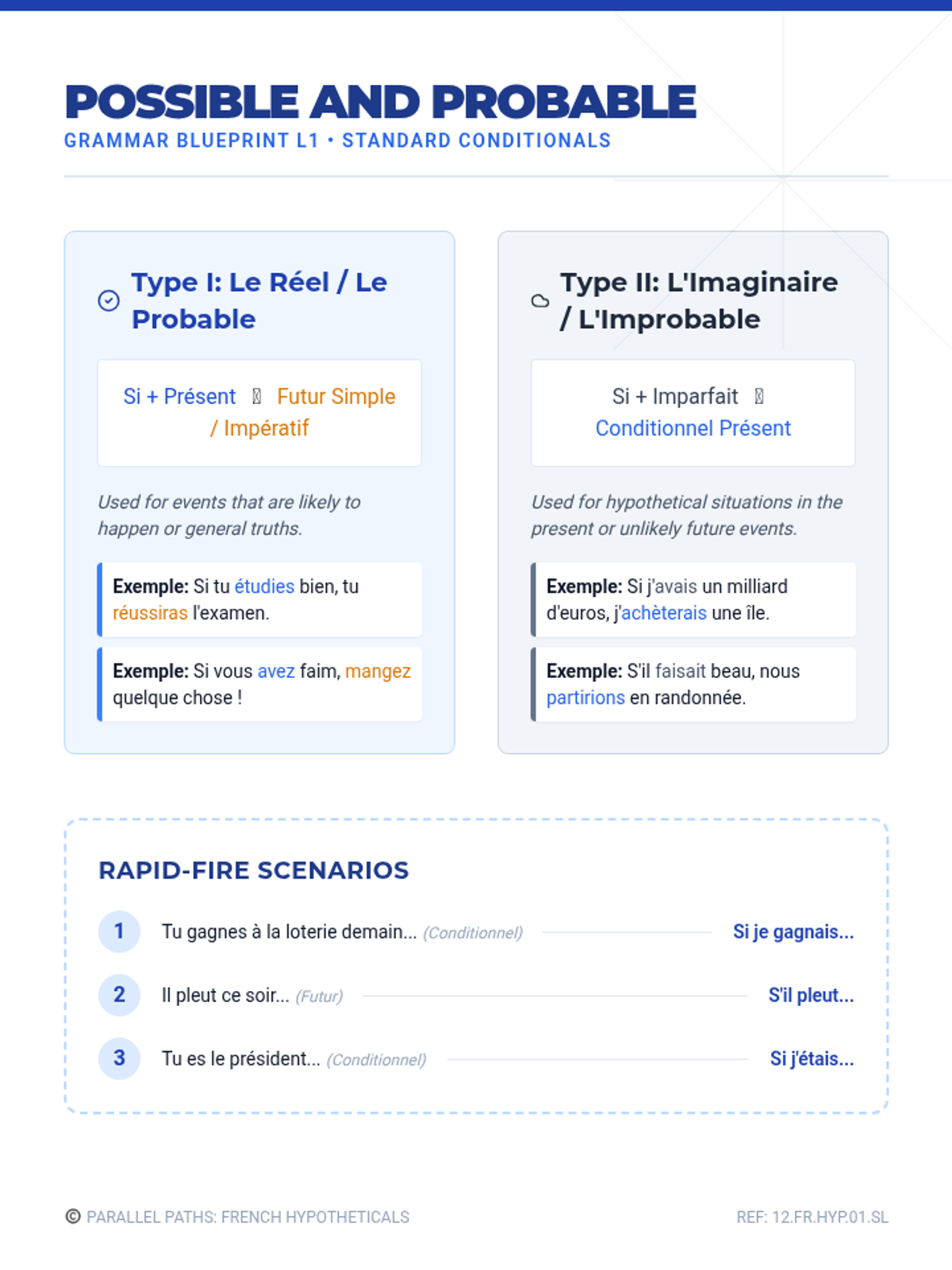Click the number 2 scenario badge
952x1270 pixels.
(x=119, y=995)
